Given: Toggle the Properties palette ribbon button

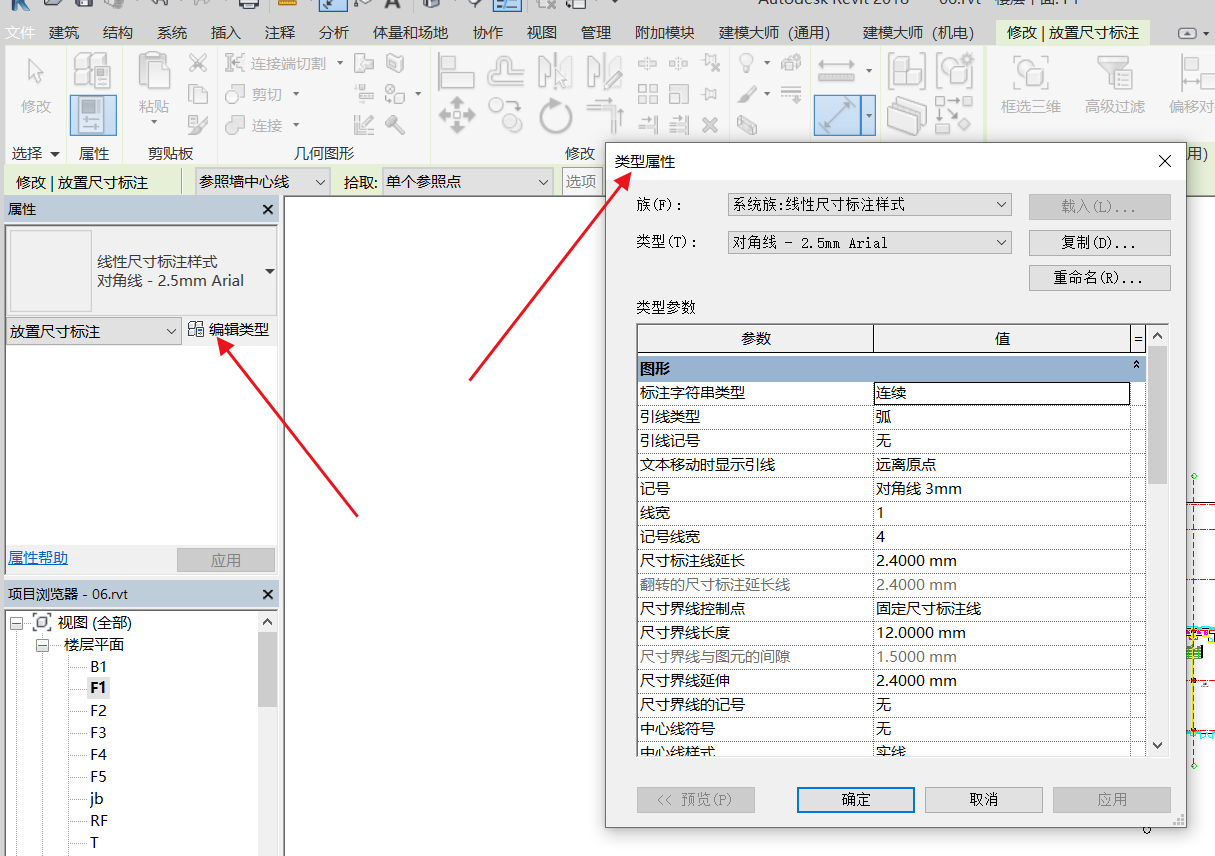Looking at the screenshot, I should (93, 114).
